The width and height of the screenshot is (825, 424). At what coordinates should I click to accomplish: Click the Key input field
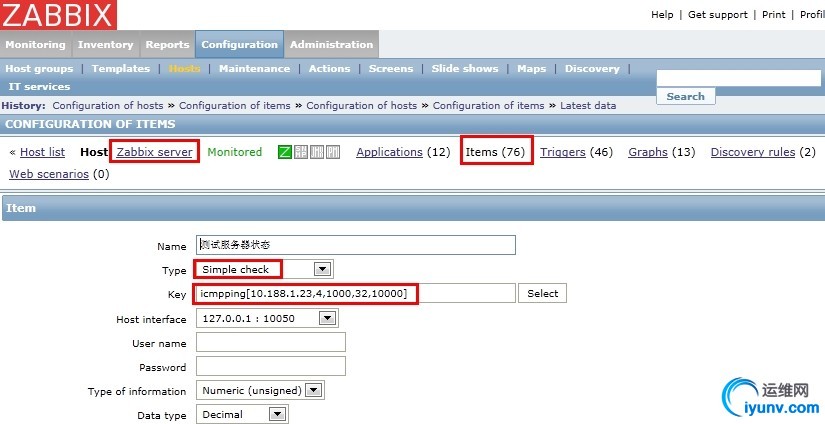[x=356, y=293]
